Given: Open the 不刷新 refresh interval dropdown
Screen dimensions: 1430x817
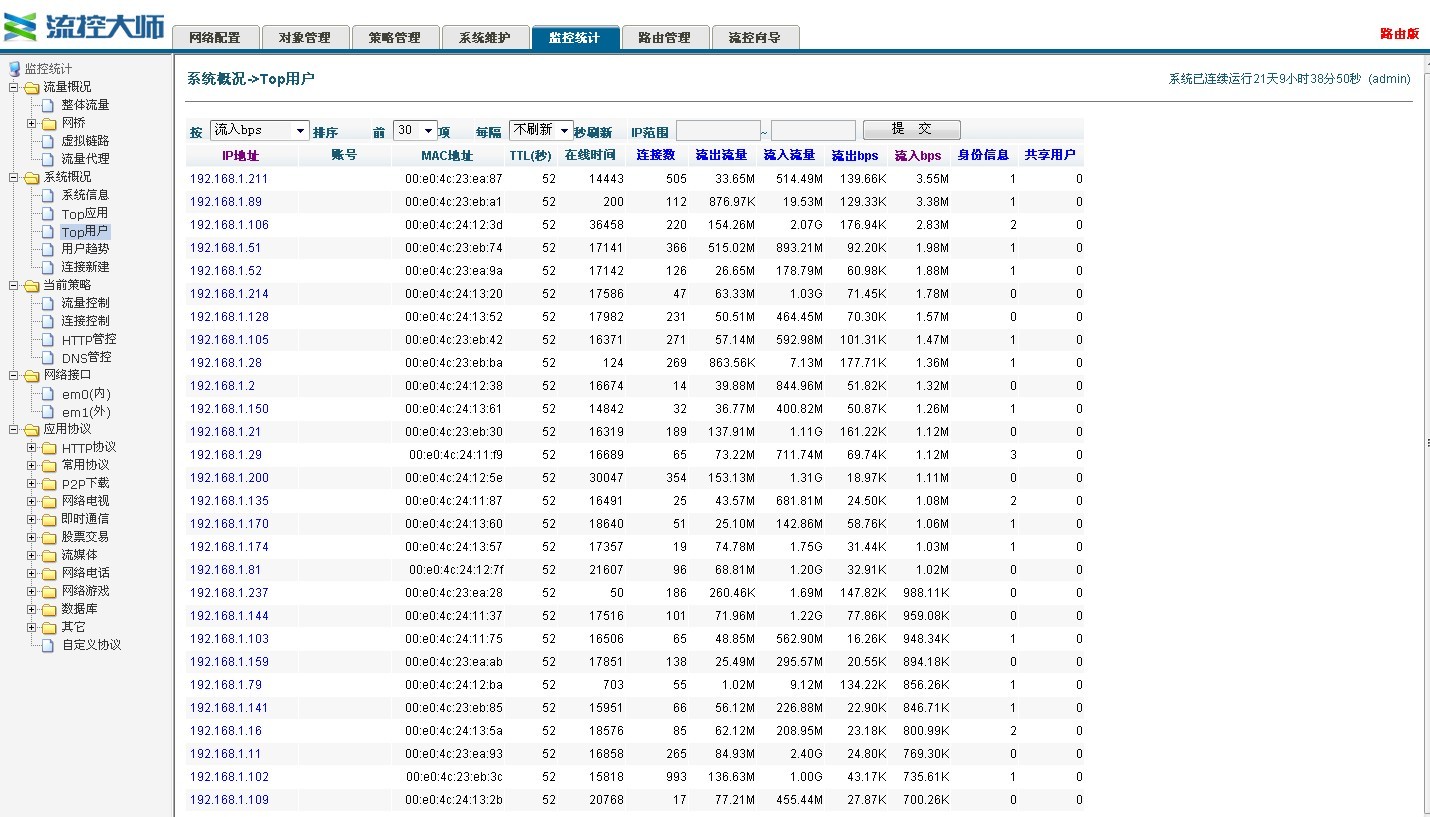Looking at the screenshot, I should click(x=541, y=130).
